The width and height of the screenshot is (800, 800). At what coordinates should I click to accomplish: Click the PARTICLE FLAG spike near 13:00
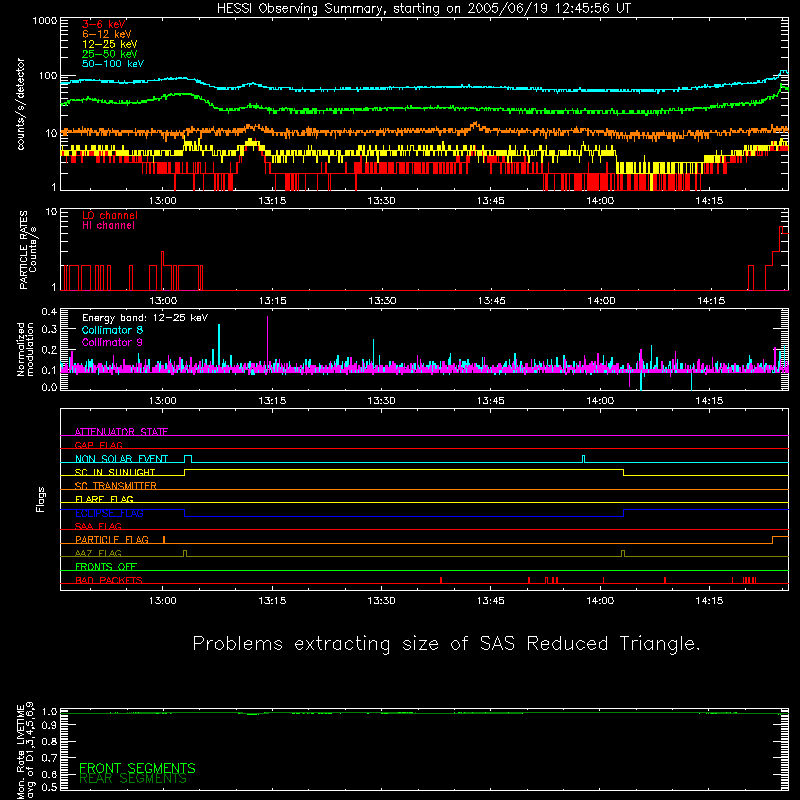point(164,539)
